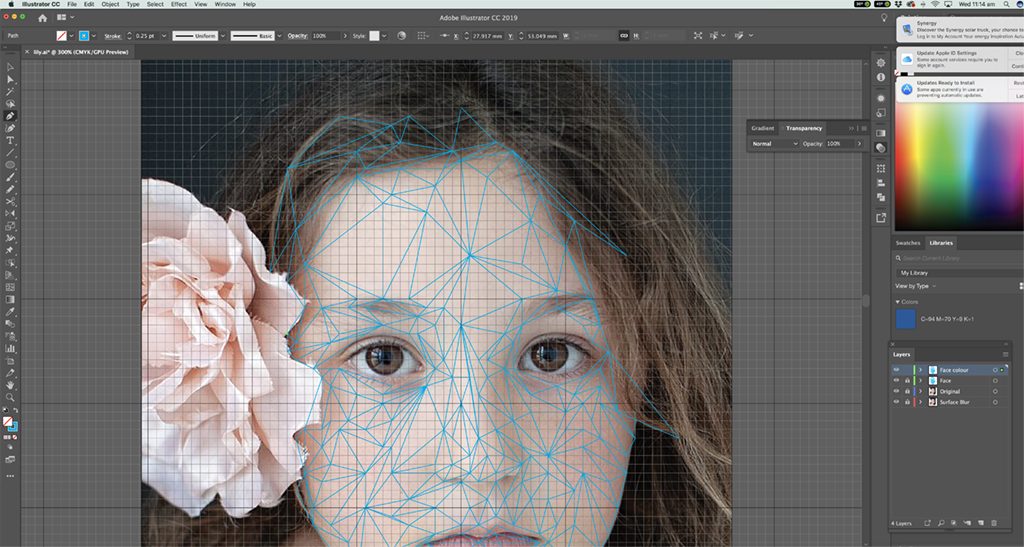Pick a color from the color spectrum panel
1024x547 pixels.
click(x=959, y=167)
